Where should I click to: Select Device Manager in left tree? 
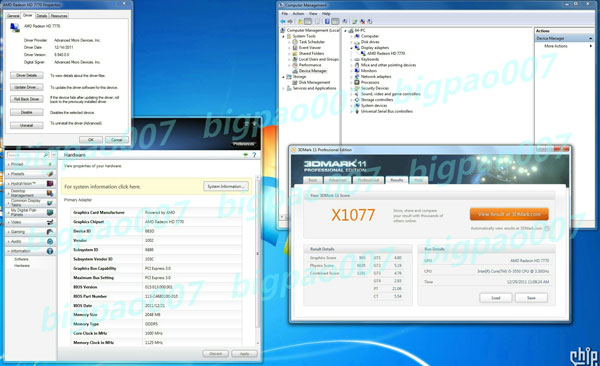tap(313, 71)
